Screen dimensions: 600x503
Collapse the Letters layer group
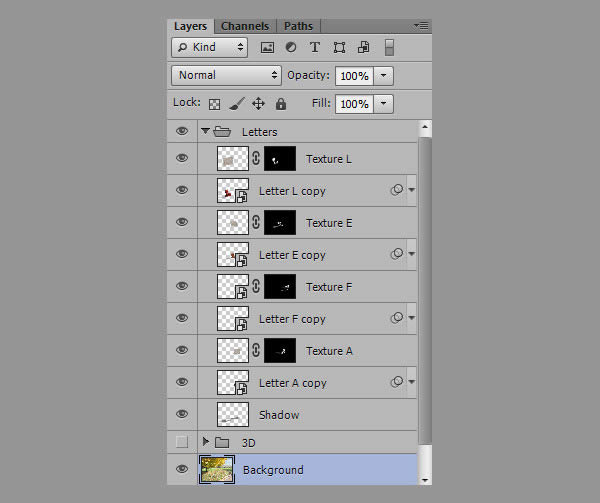pyautogui.click(x=206, y=131)
